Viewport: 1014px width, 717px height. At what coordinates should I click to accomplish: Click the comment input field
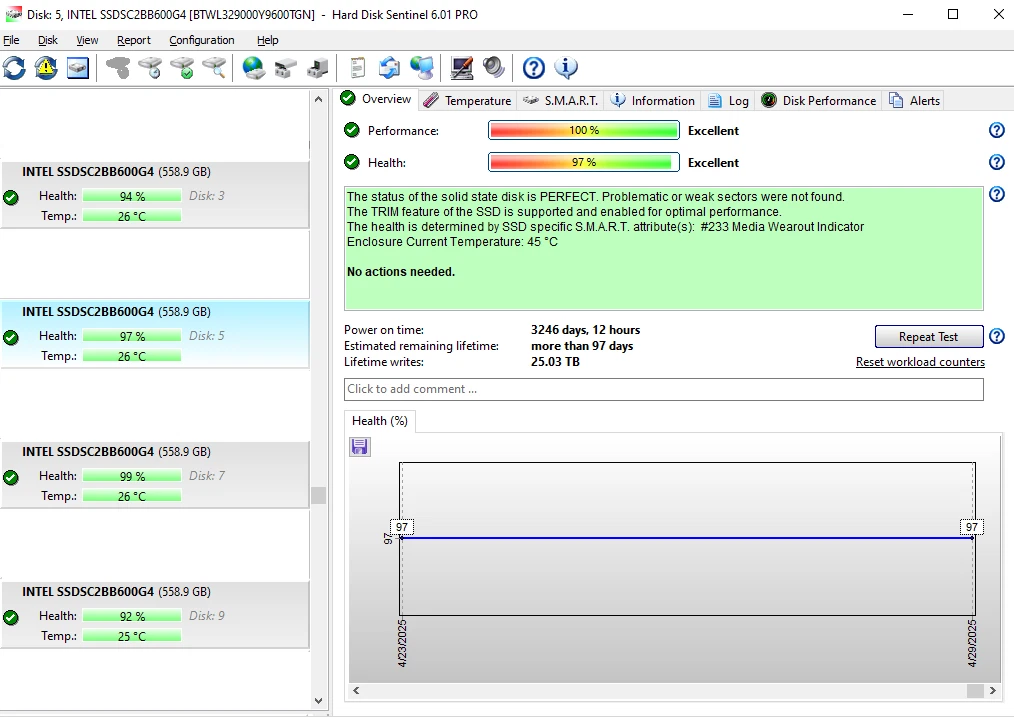[663, 389]
